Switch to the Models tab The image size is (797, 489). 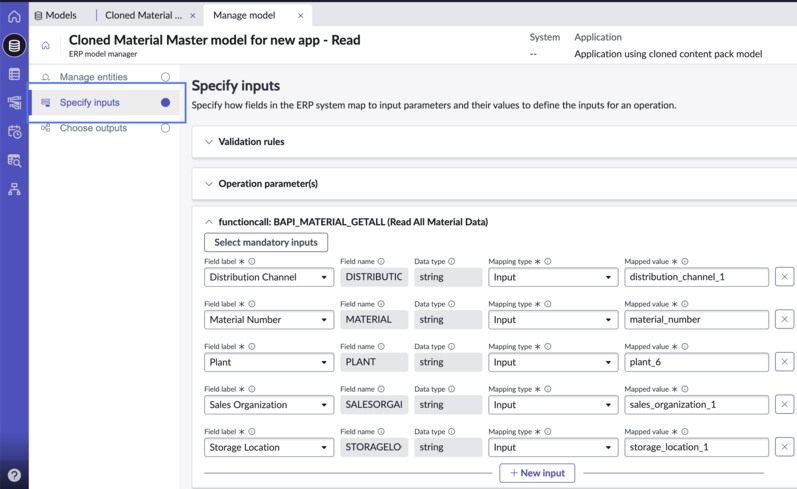[x=56, y=15]
